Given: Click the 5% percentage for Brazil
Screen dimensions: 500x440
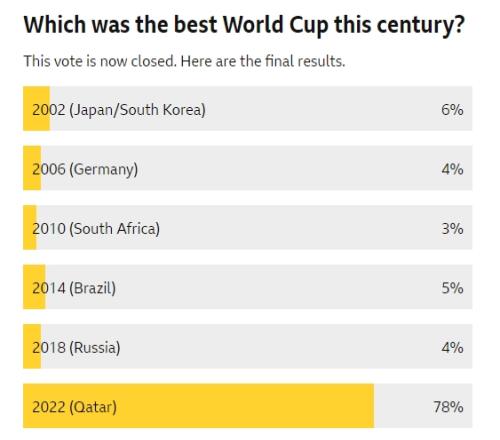Looking at the screenshot, I should pos(452,288).
